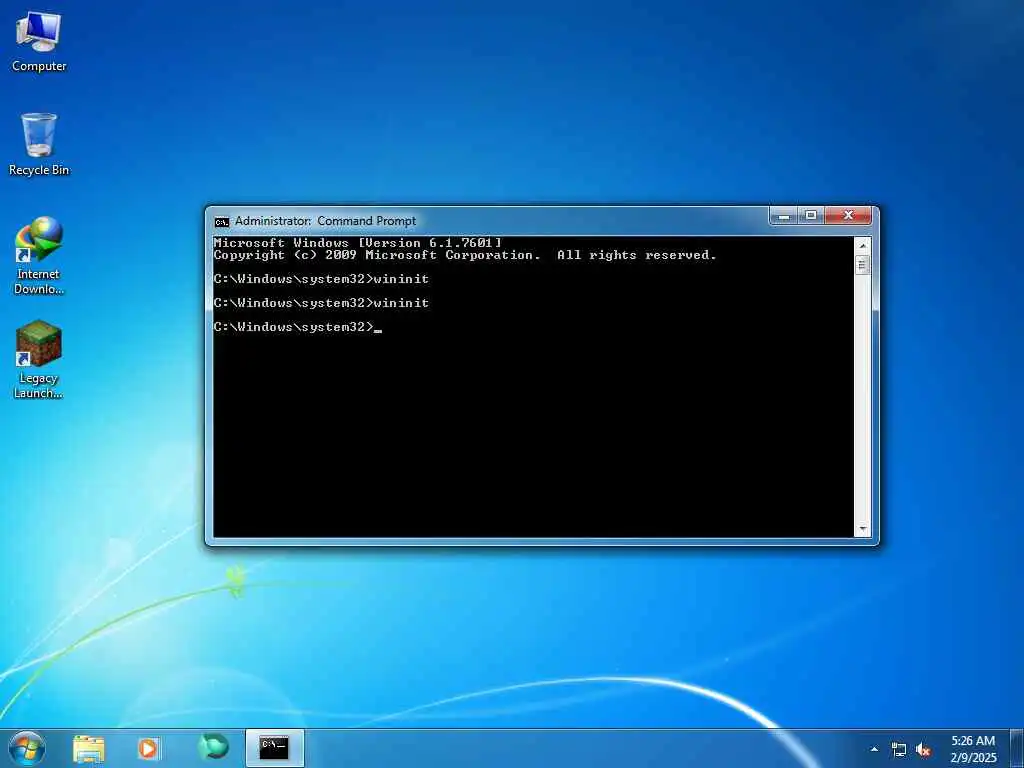Click the console vertical scrollbar thumb

[x=863, y=265]
